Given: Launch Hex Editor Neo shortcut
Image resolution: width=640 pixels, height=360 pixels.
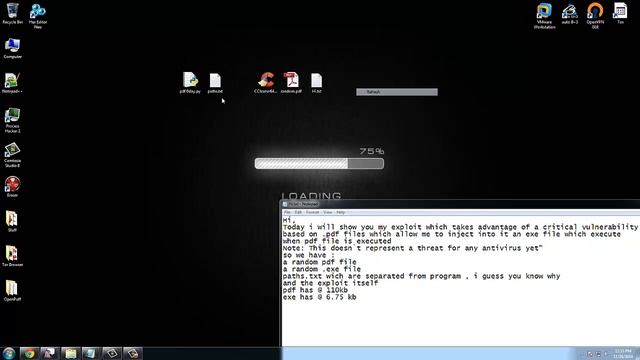Looking at the screenshot, I should [x=38, y=16].
